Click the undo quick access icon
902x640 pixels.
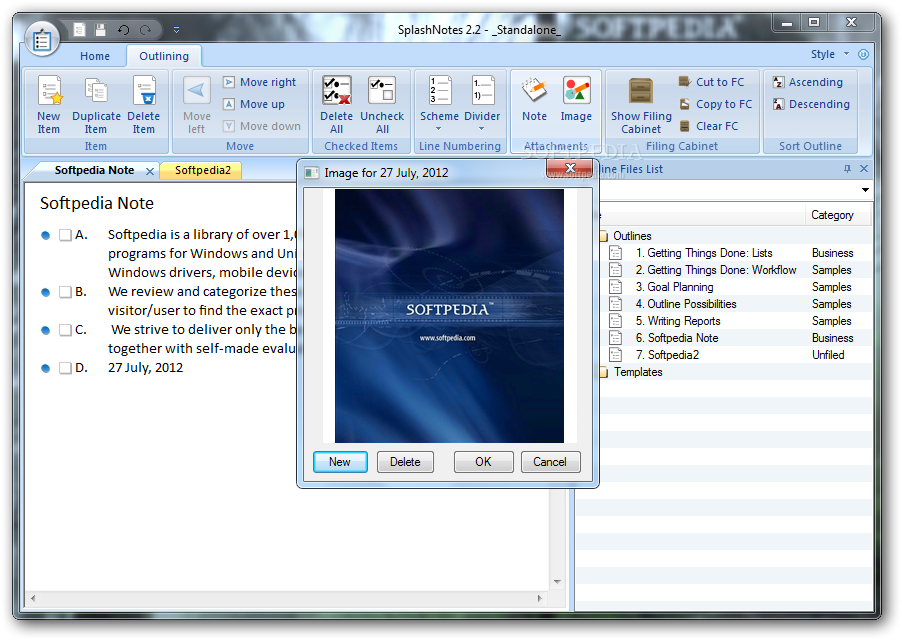click(x=123, y=29)
